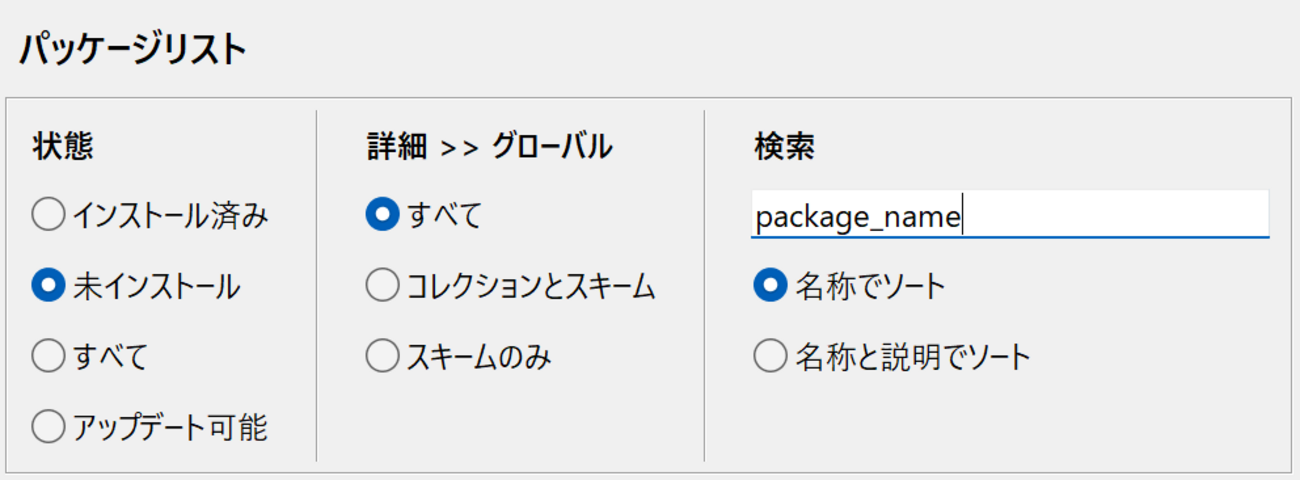Click the 未インストール label text
This screenshot has height=480, width=1300.
pyautogui.click(x=156, y=286)
